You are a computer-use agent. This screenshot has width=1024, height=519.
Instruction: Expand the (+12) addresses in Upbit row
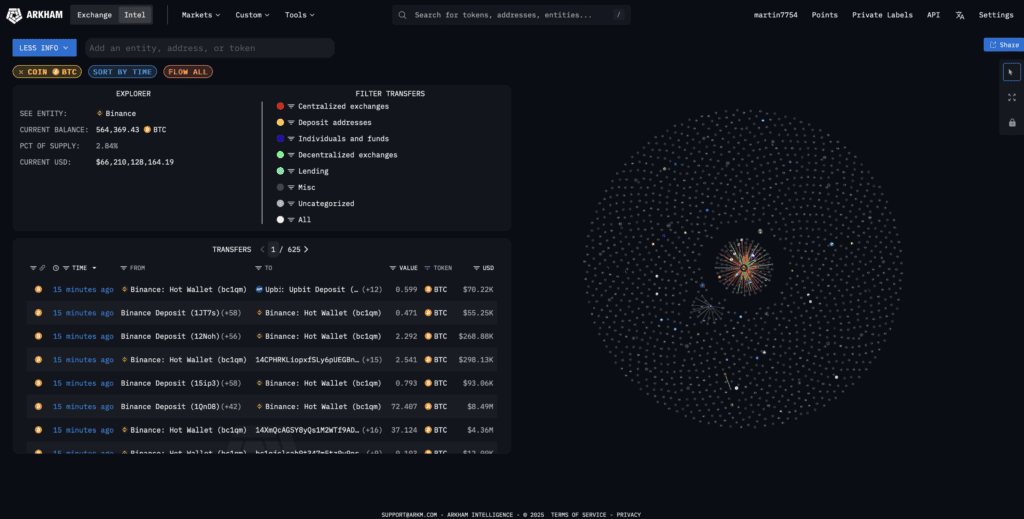(372, 289)
